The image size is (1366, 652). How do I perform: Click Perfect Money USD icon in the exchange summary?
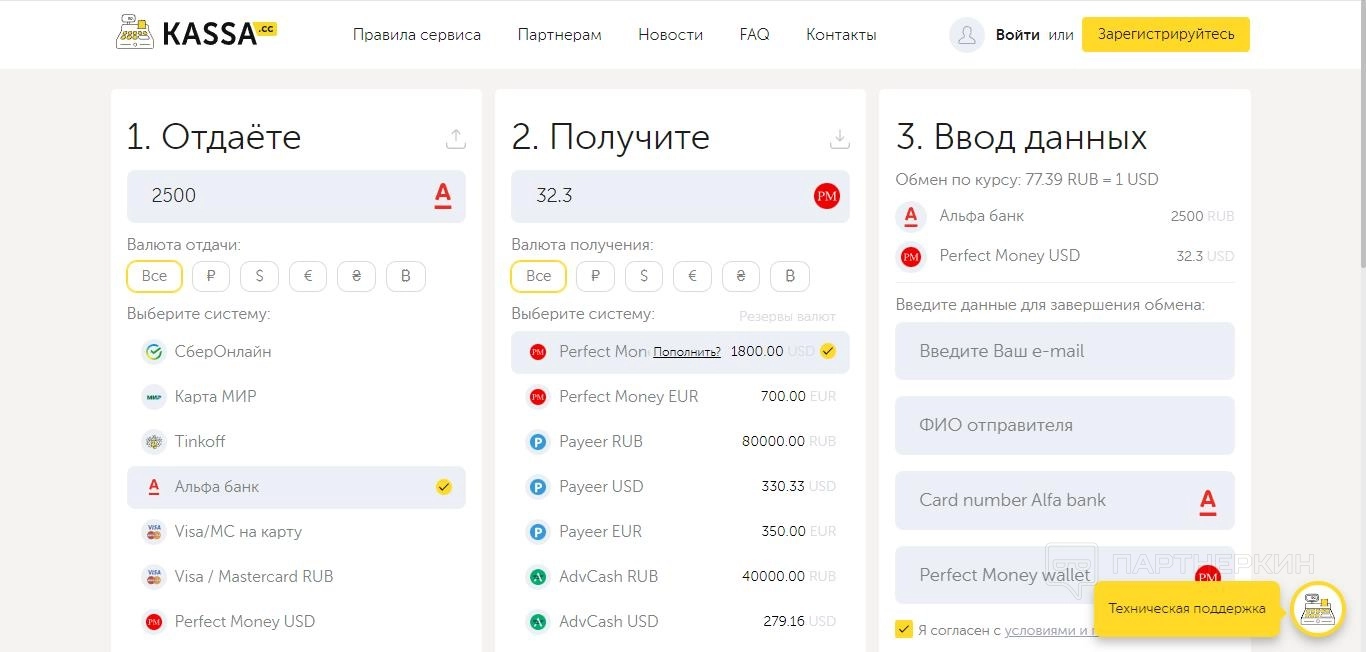(910, 257)
